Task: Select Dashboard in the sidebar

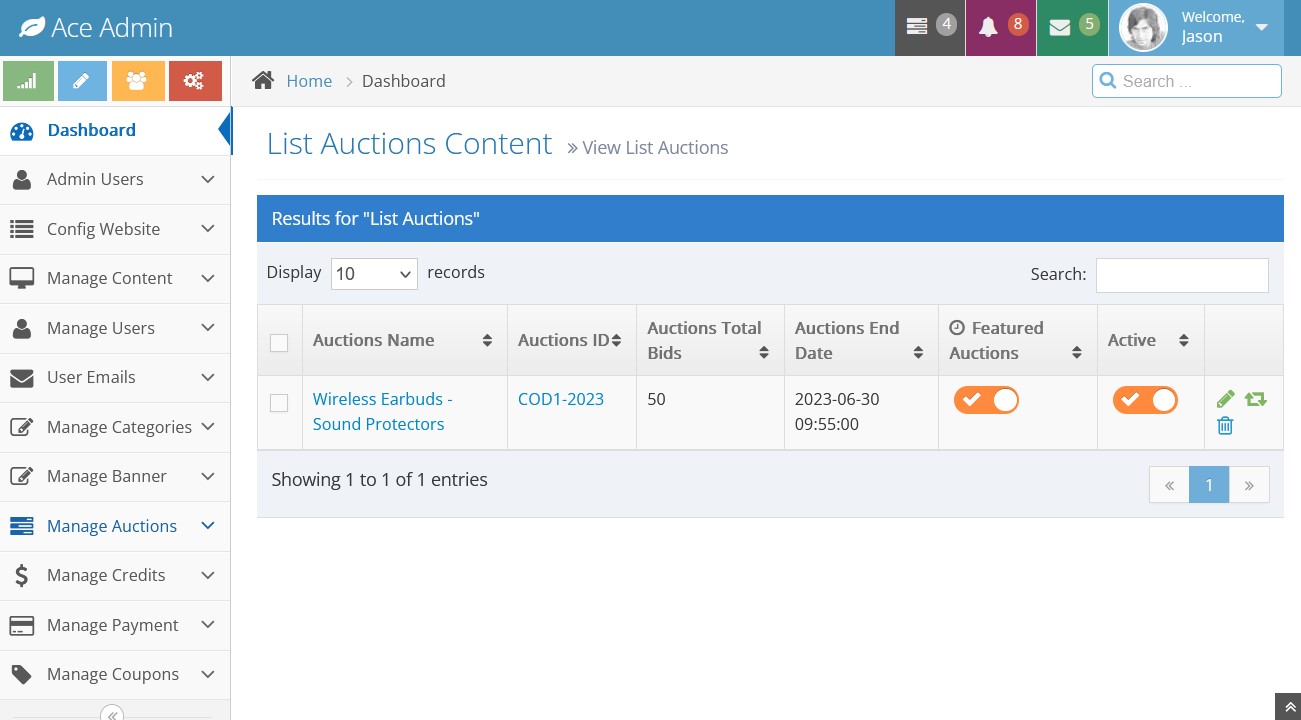Action: tap(91, 130)
